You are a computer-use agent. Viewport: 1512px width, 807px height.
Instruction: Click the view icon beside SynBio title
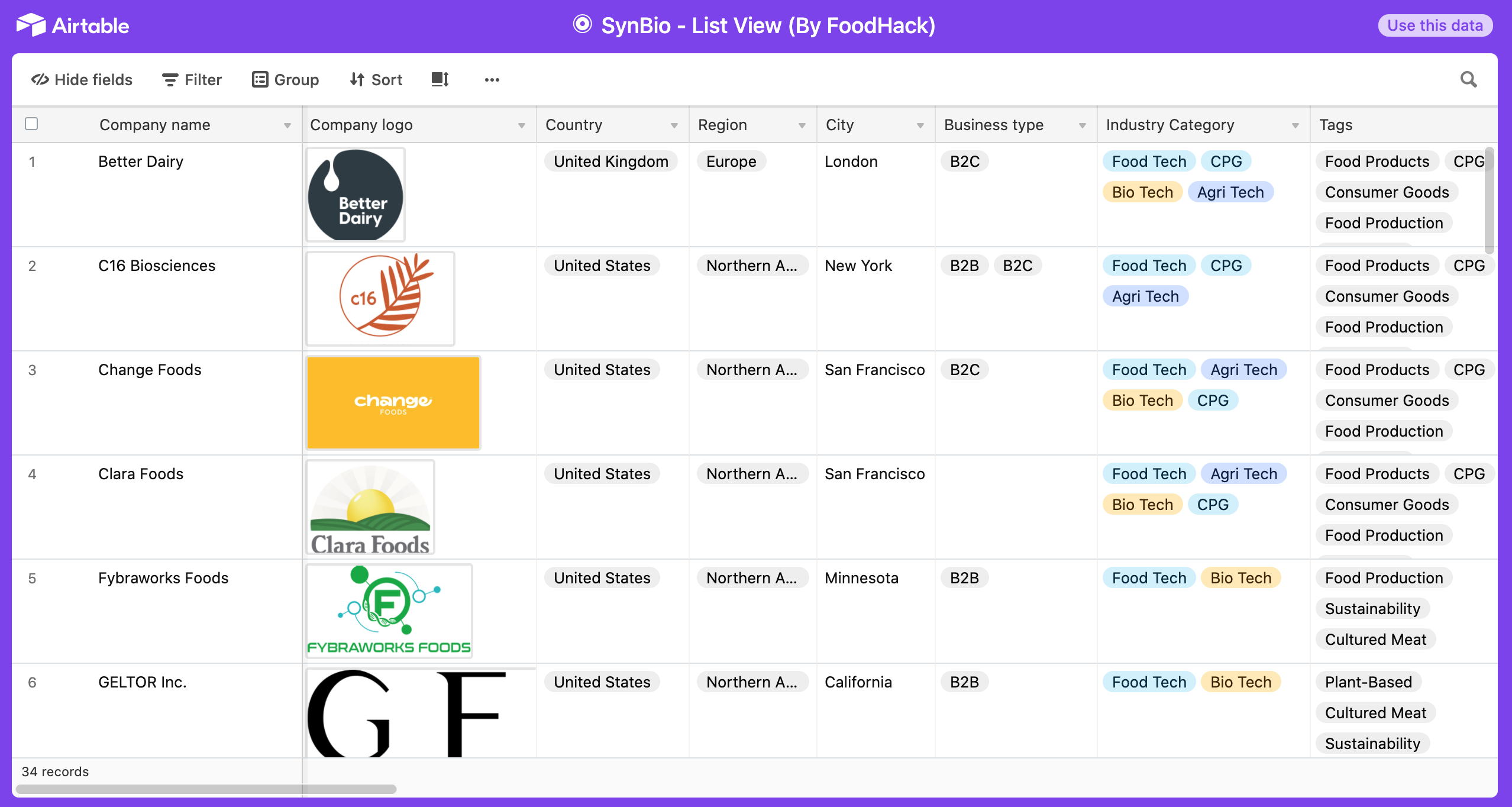582,25
